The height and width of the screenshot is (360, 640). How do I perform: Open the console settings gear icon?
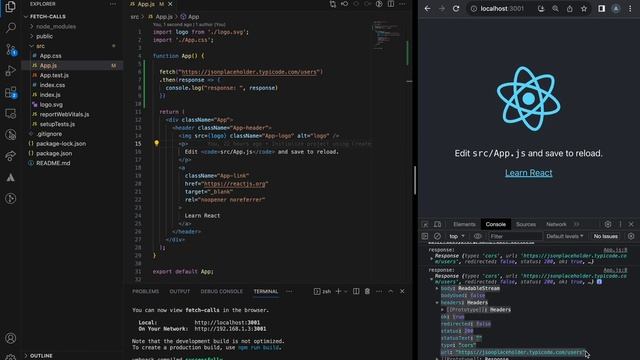click(x=631, y=236)
